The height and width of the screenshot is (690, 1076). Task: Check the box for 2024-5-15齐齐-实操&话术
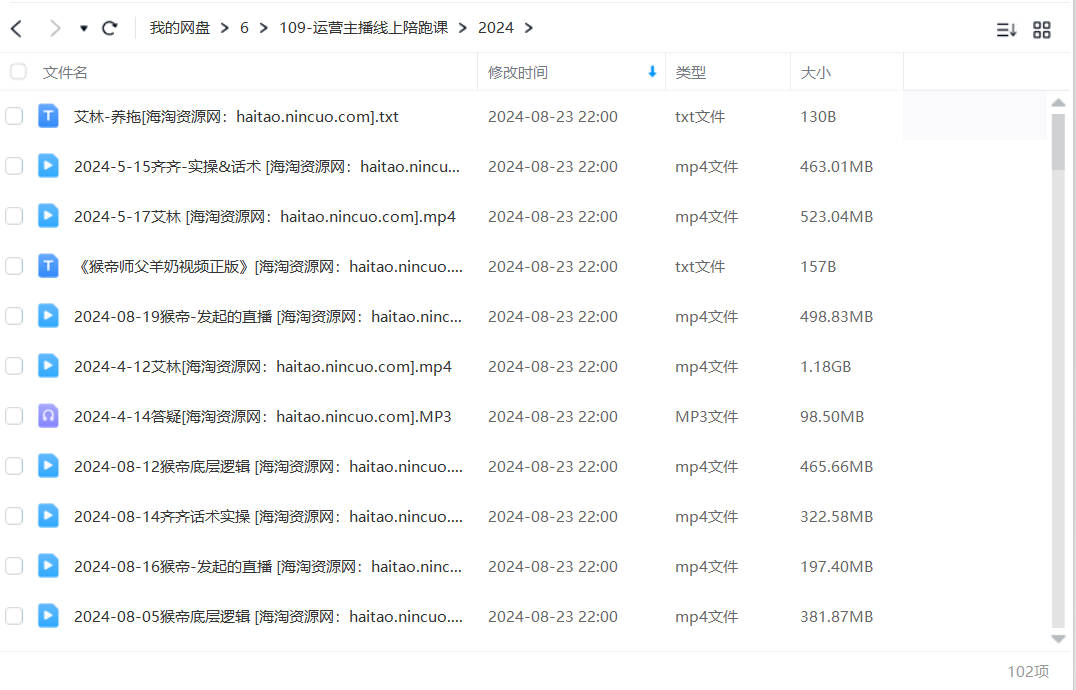[x=14, y=166]
